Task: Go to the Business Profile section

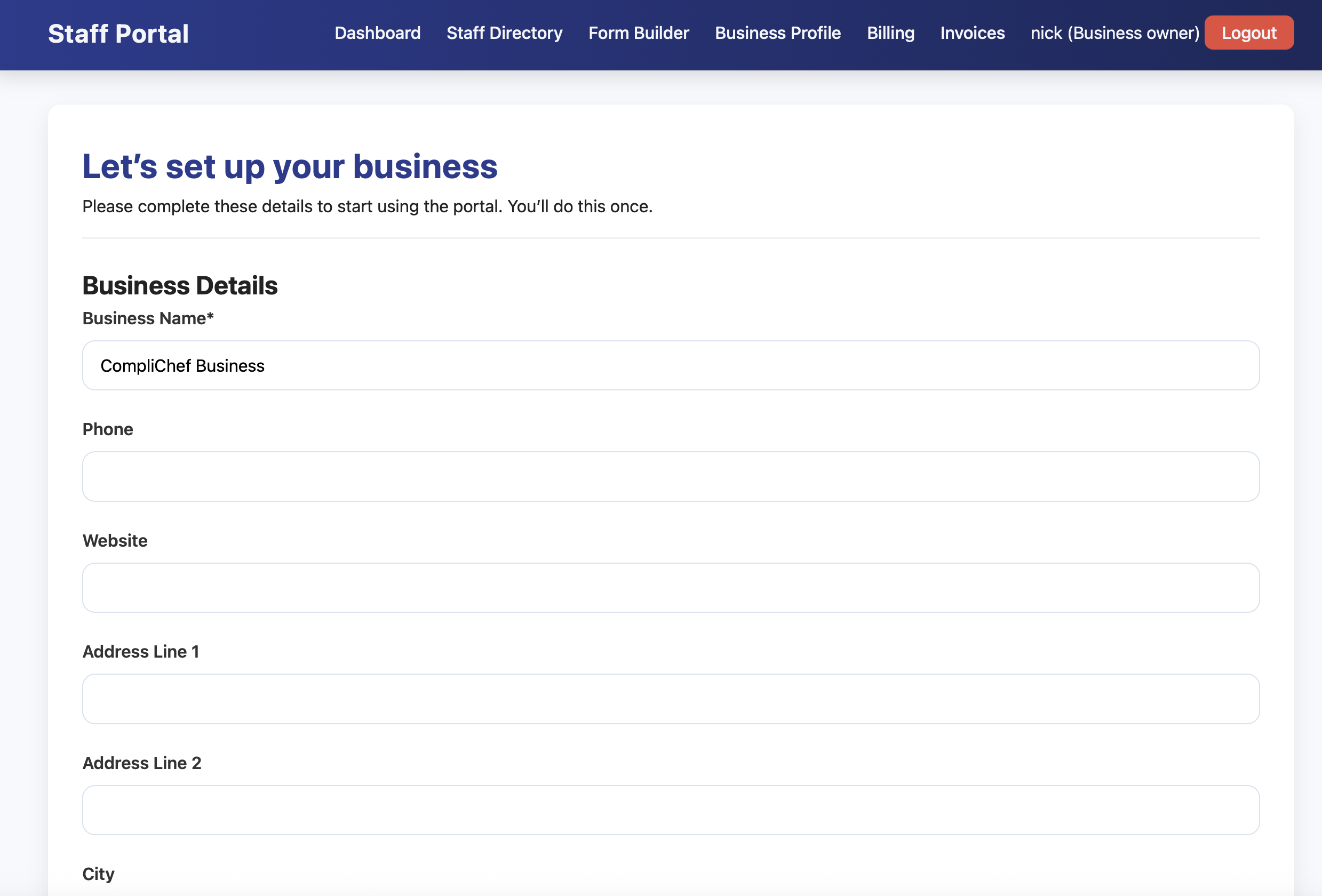Action: tap(777, 33)
